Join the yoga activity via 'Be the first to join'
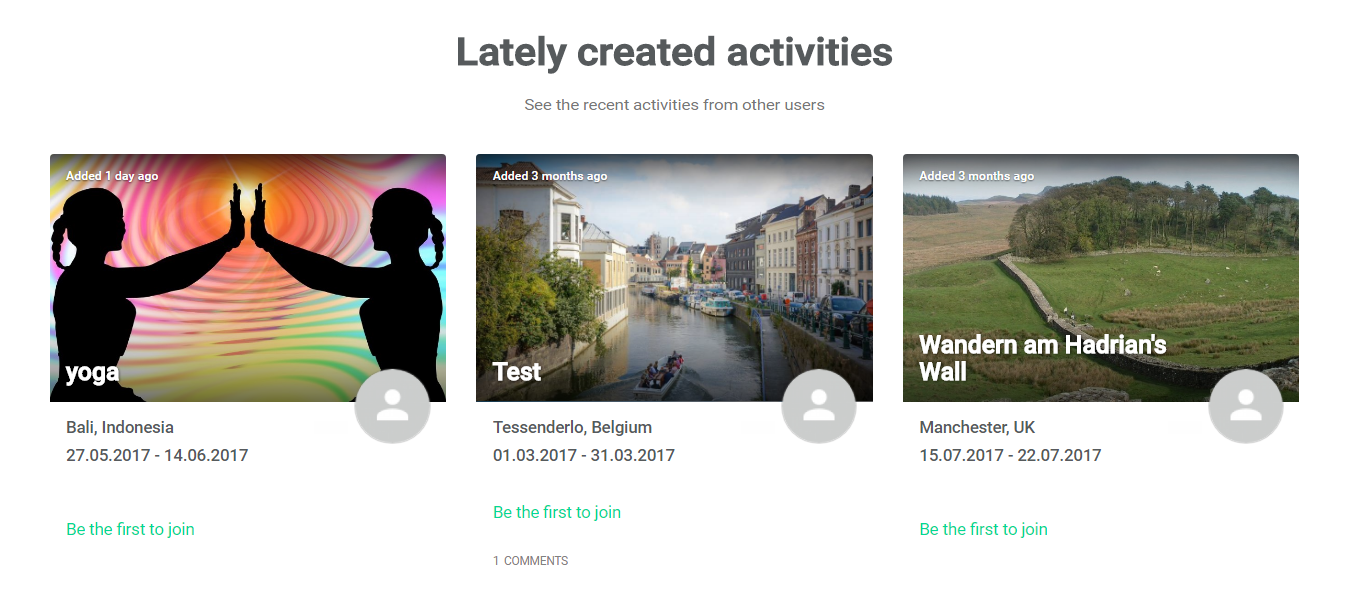 [130, 529]
